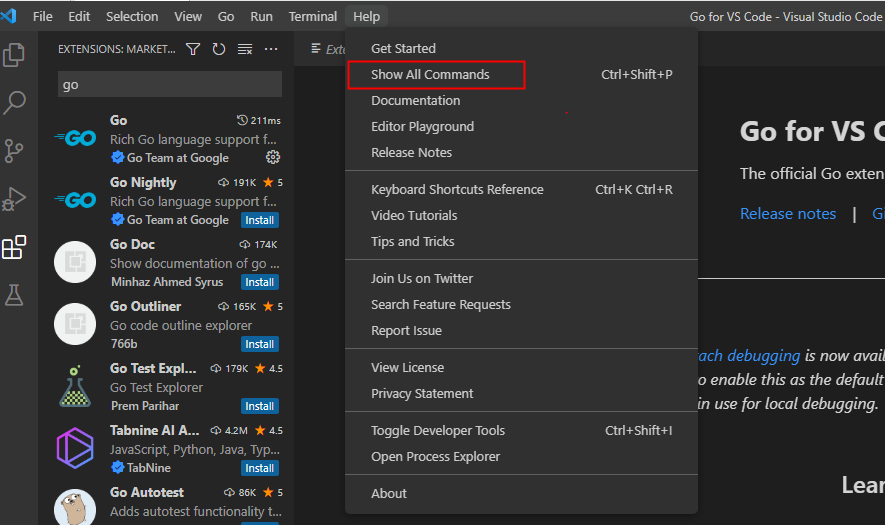The image size is (885, 525).
Task: Open the View menu
Action: 188,16
